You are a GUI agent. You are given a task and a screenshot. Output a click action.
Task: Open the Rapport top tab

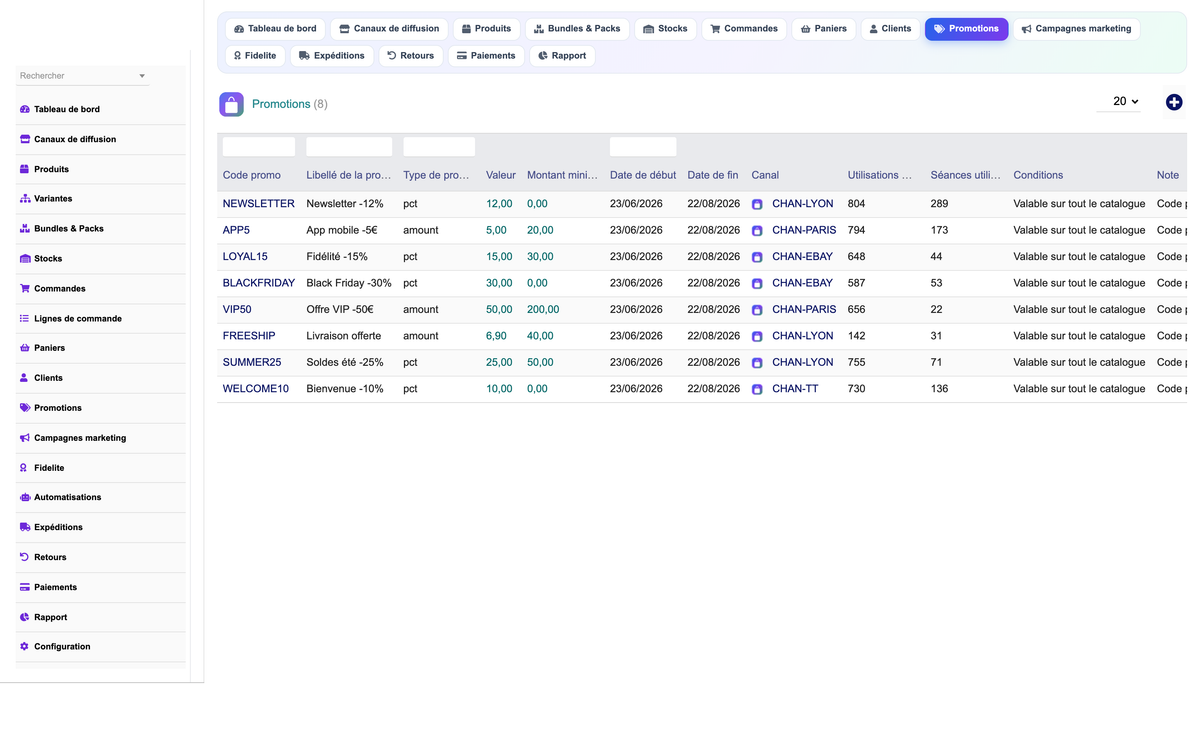(562, 56)
